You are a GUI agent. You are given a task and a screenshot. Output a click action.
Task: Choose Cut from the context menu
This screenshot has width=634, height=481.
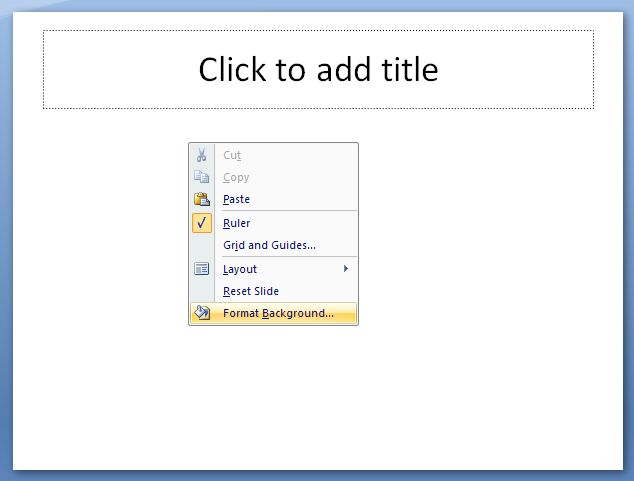coord(232,155)
